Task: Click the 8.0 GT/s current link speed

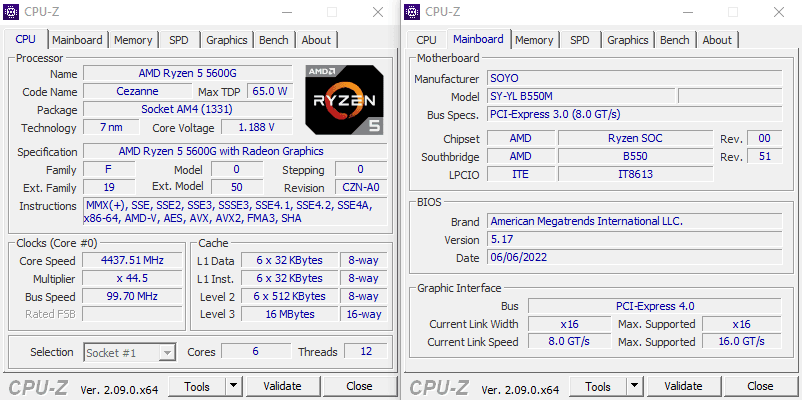Action: tap(569, 341)
